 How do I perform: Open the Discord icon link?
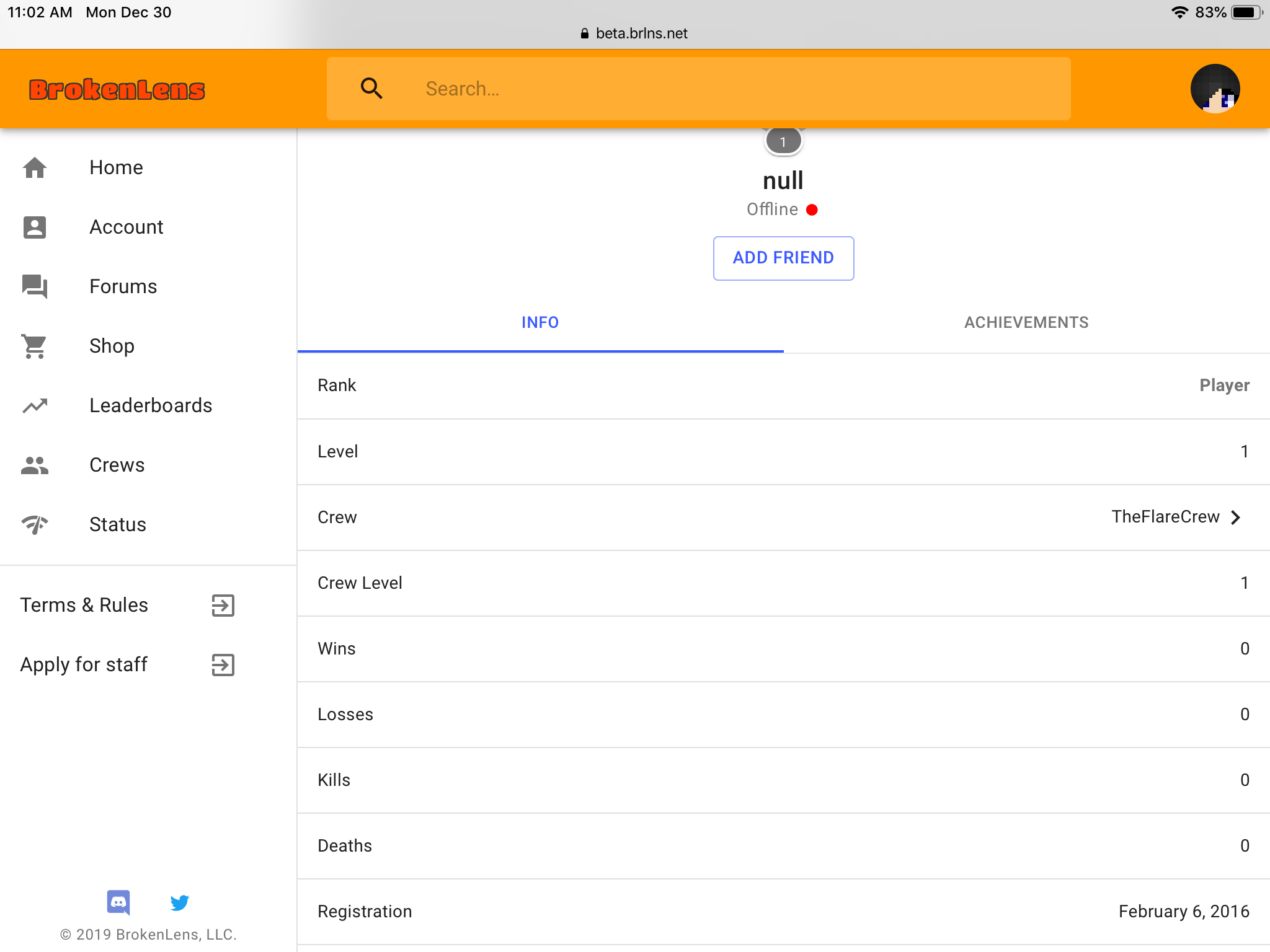click(118, 902)
